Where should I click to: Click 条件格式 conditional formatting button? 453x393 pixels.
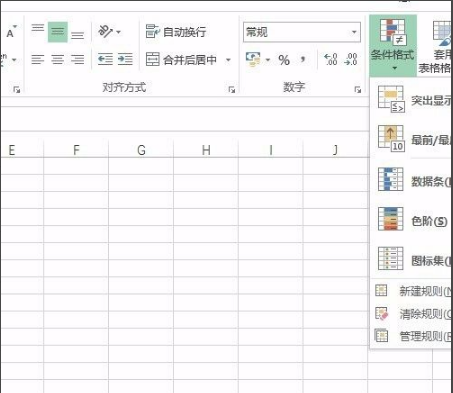pyautogui.click(x=393, y=45)
